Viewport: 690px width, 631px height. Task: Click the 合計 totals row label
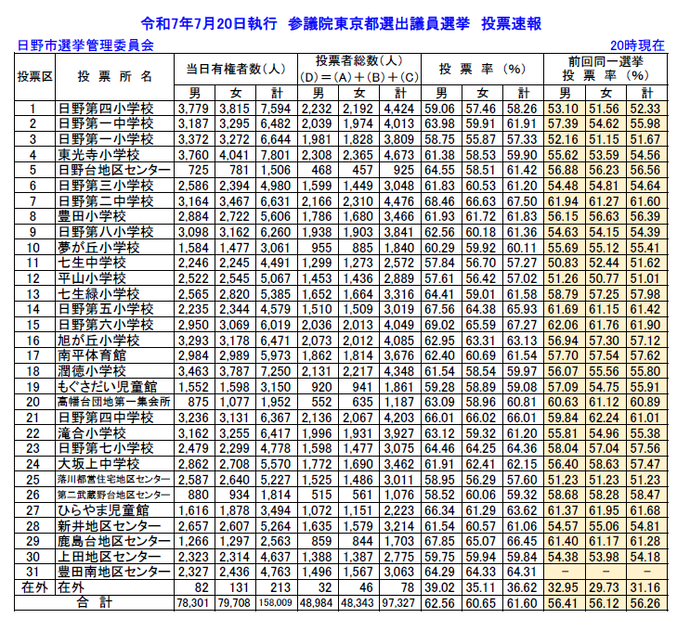tap(94, 603)
